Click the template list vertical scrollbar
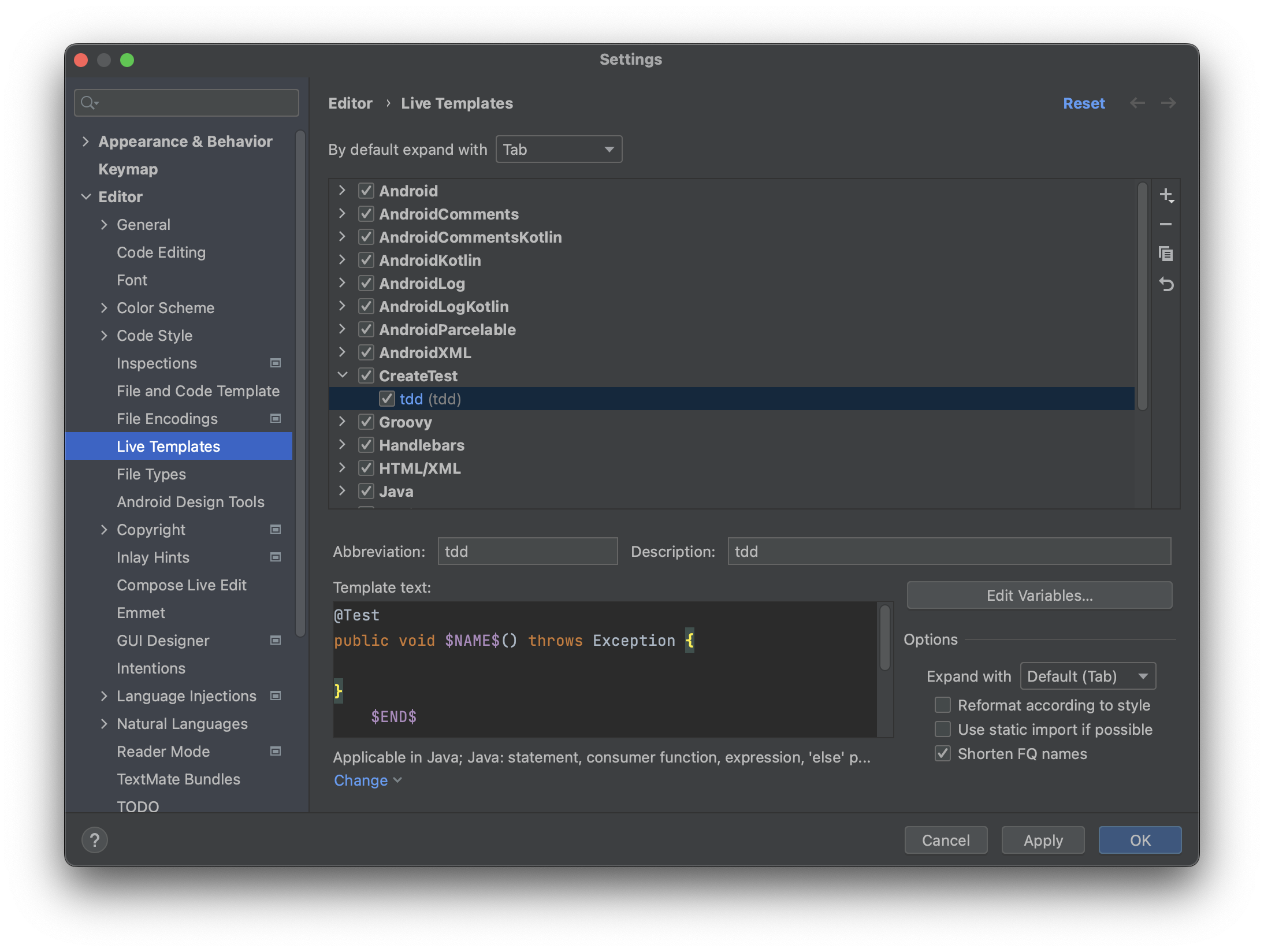 [x=1142, y=296]
